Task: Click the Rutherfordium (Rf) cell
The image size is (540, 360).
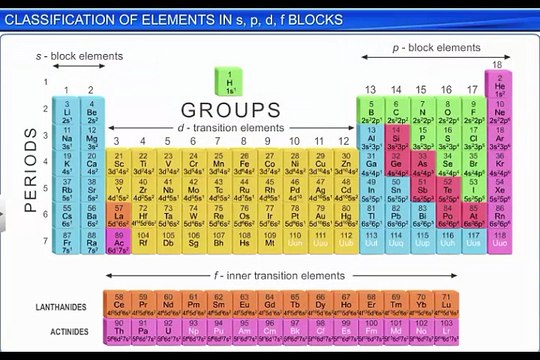Action: pos(143,242)
